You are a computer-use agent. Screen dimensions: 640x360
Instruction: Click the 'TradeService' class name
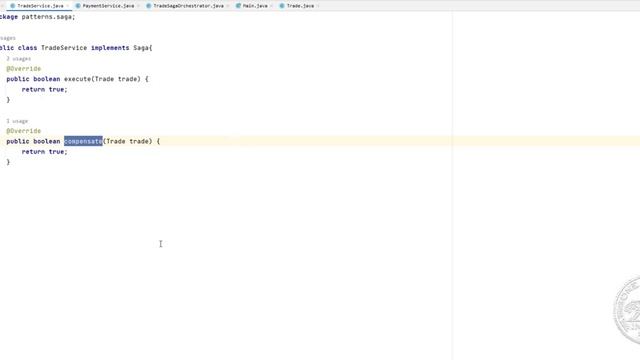[x=64, y=48]
